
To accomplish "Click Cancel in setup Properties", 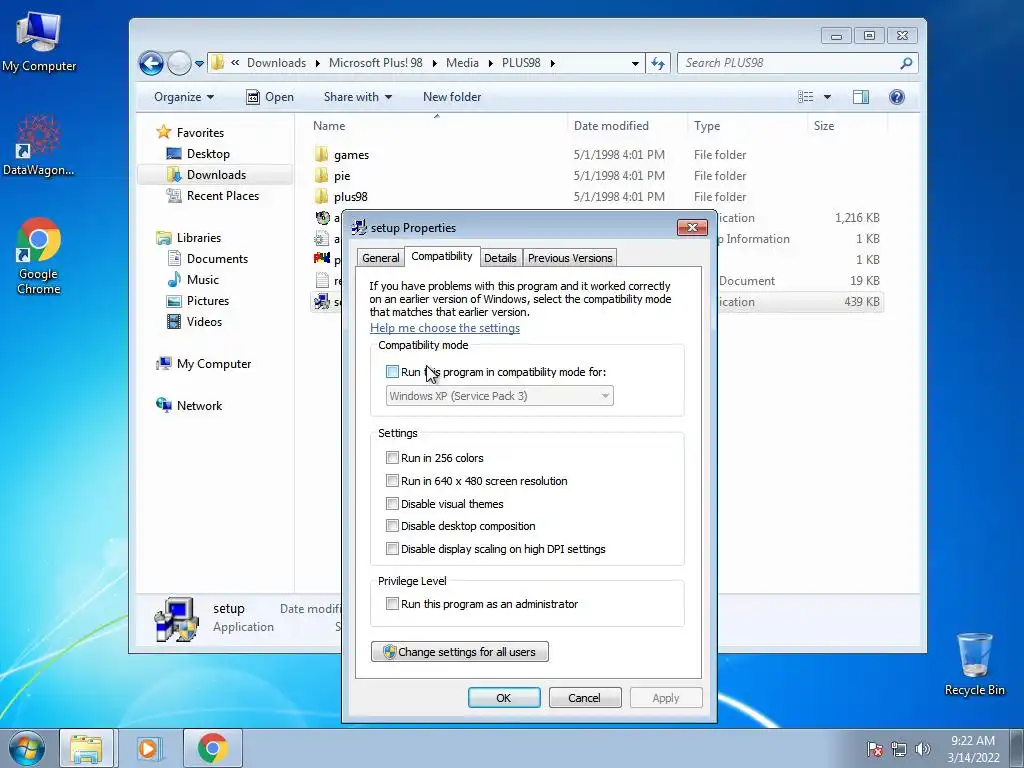I will pyautogui.click(x=584, y=697).
